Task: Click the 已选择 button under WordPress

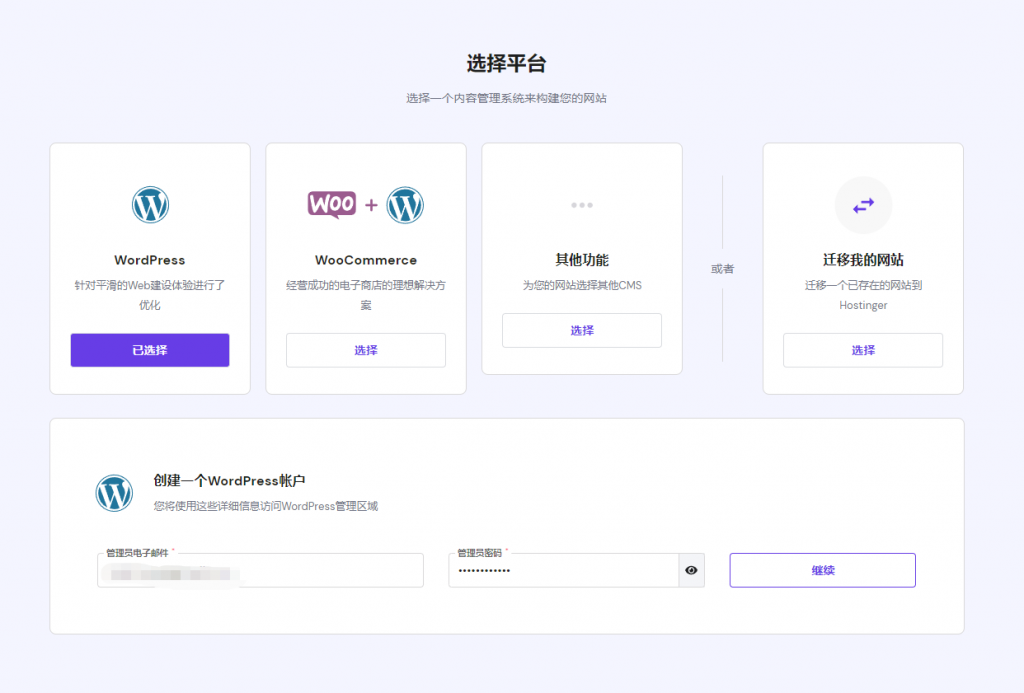Action: coord(150,350)
